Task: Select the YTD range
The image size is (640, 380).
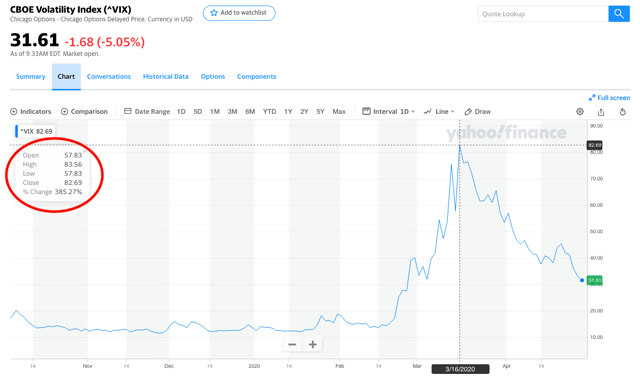Action: [x=269, y=111]
